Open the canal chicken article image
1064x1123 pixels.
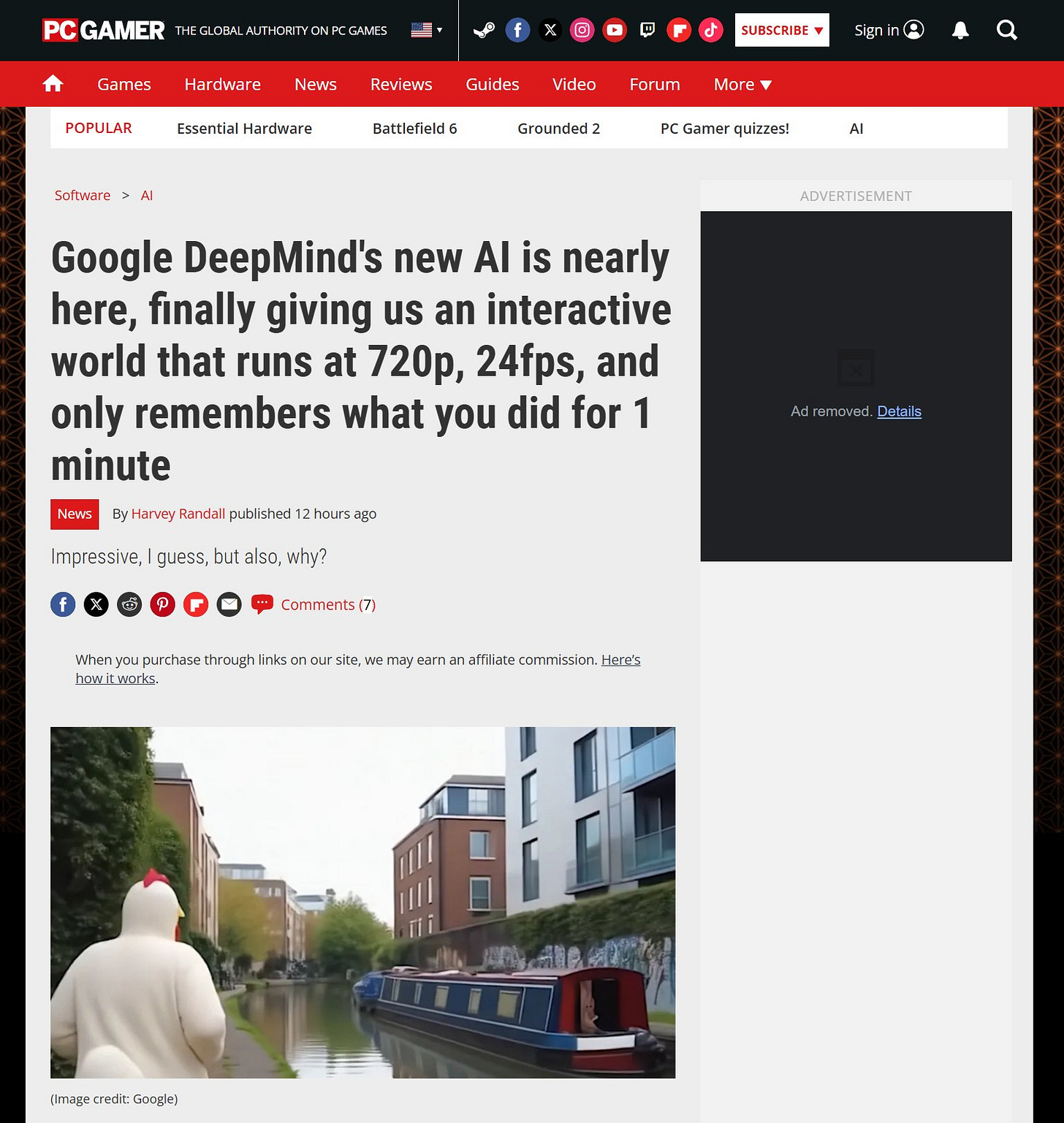coord(362,902)
